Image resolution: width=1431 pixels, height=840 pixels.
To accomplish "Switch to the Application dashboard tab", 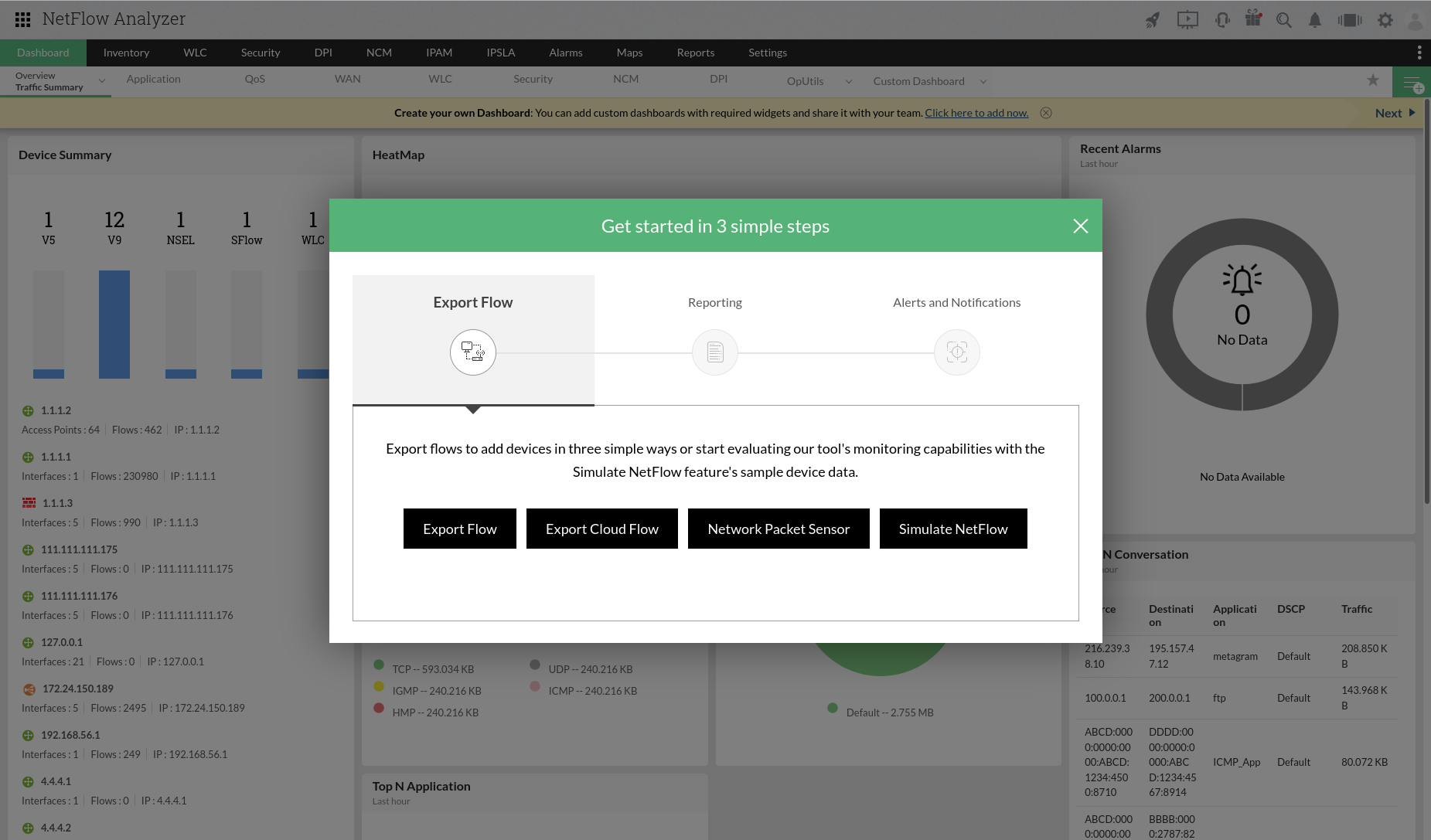I will coord(154,79).
